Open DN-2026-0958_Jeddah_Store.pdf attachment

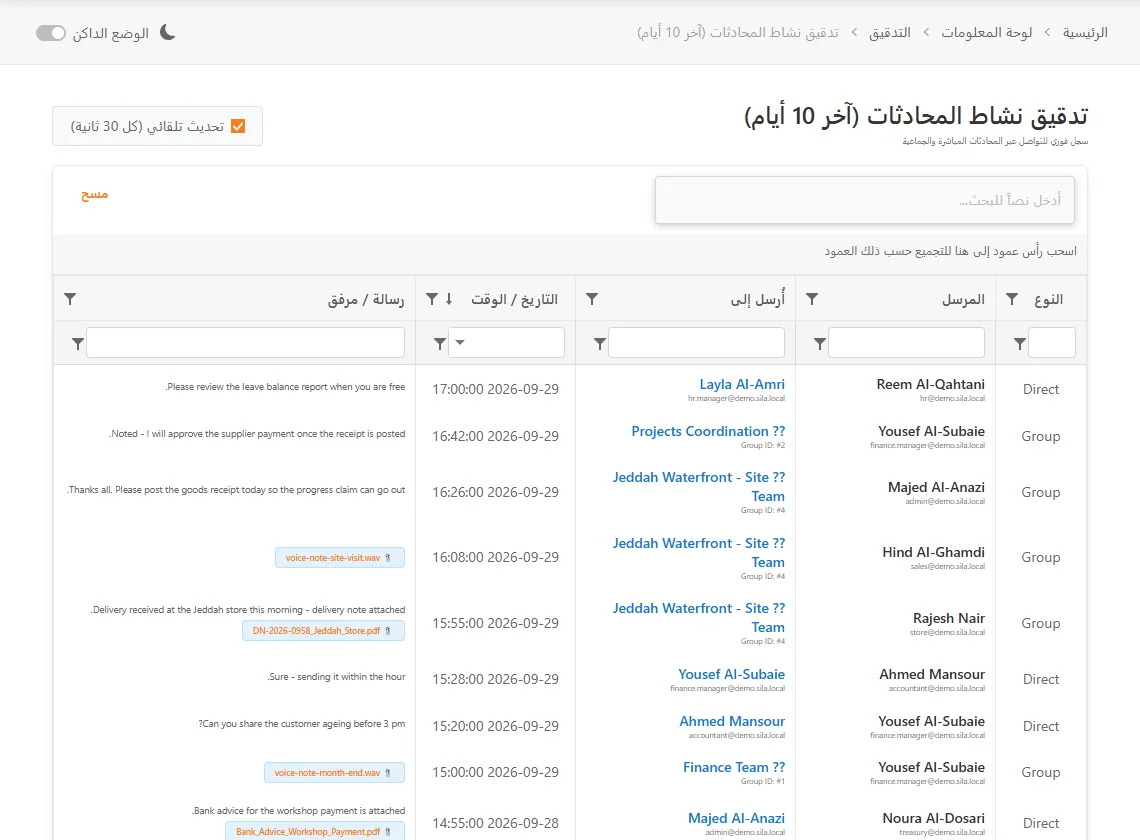(x=324, y=631)
